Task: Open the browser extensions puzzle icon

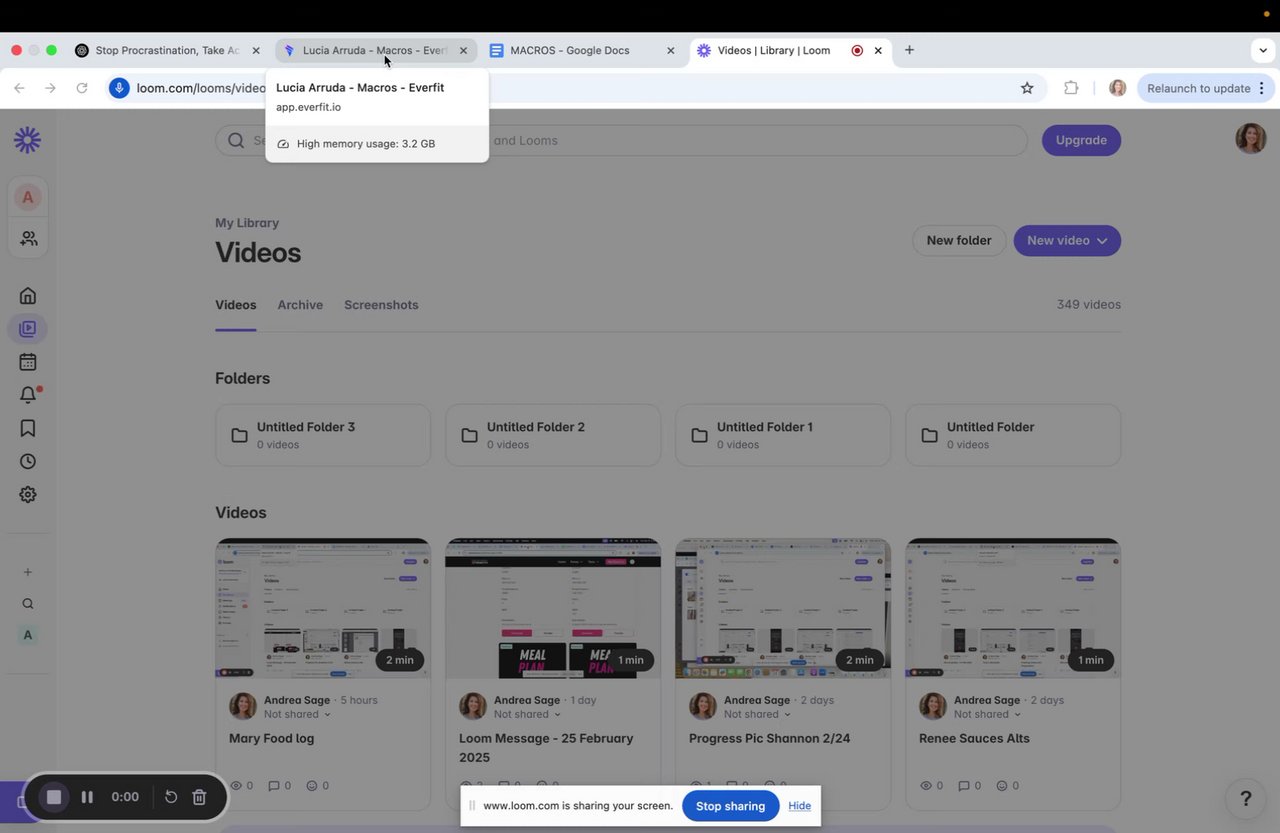Action: click(x=1071, y=88)
